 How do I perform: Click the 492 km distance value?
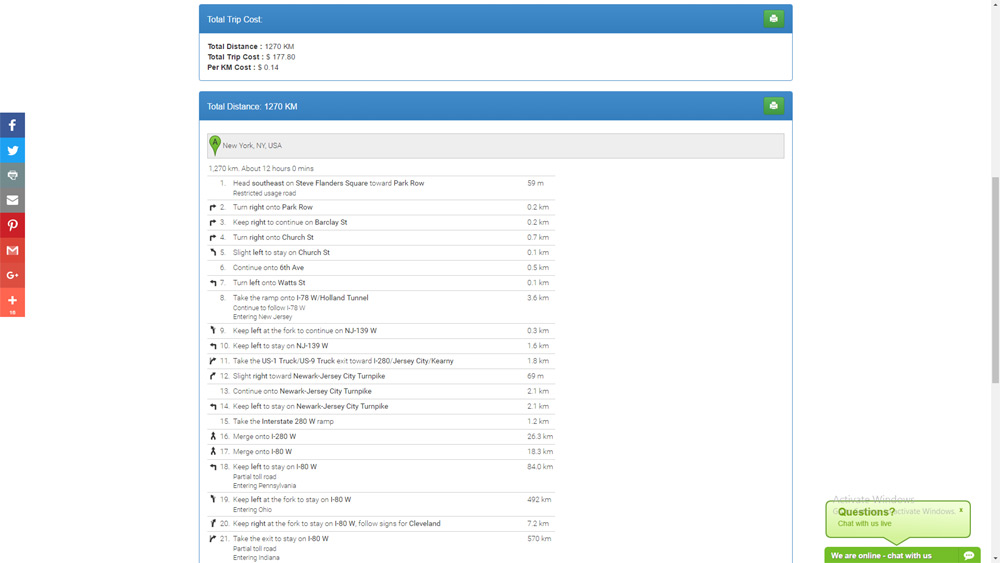(539, 499)
